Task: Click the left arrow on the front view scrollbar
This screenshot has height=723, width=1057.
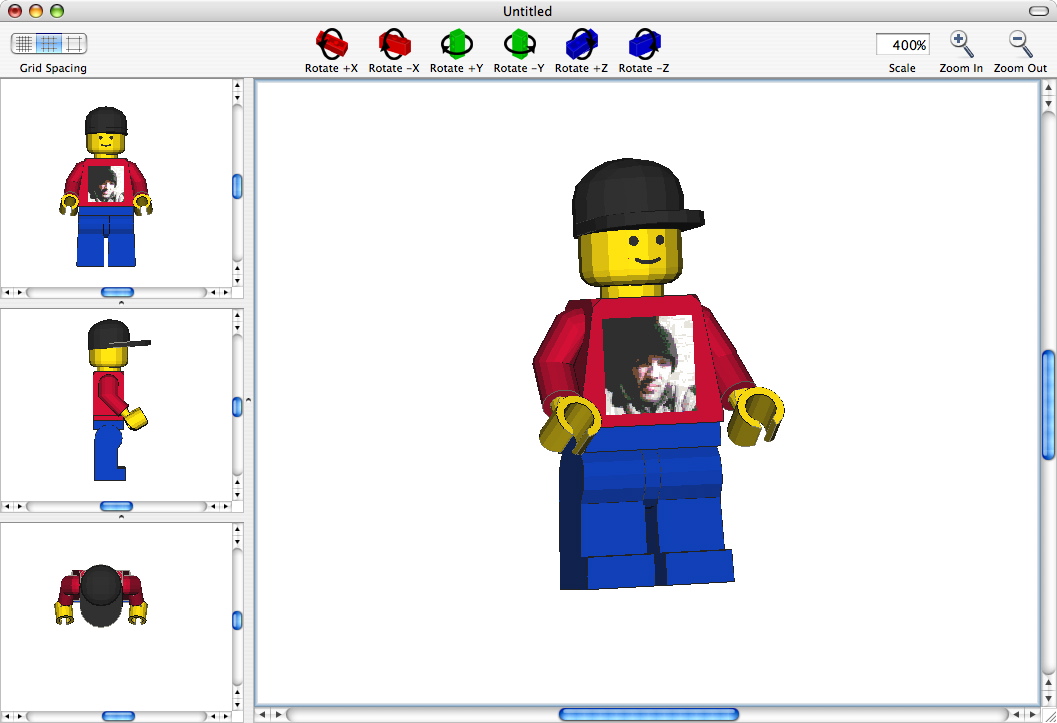Action: (7, 292)
